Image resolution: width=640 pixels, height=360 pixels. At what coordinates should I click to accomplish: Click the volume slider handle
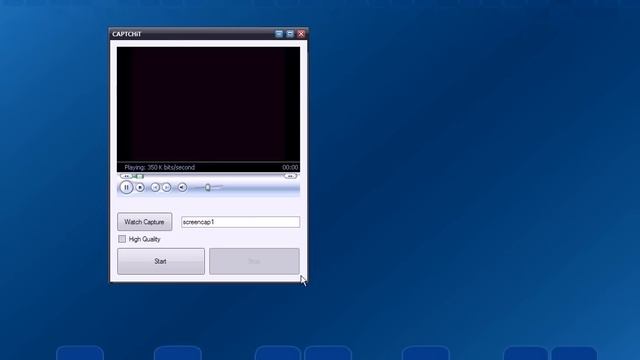(x=208, y=187)
